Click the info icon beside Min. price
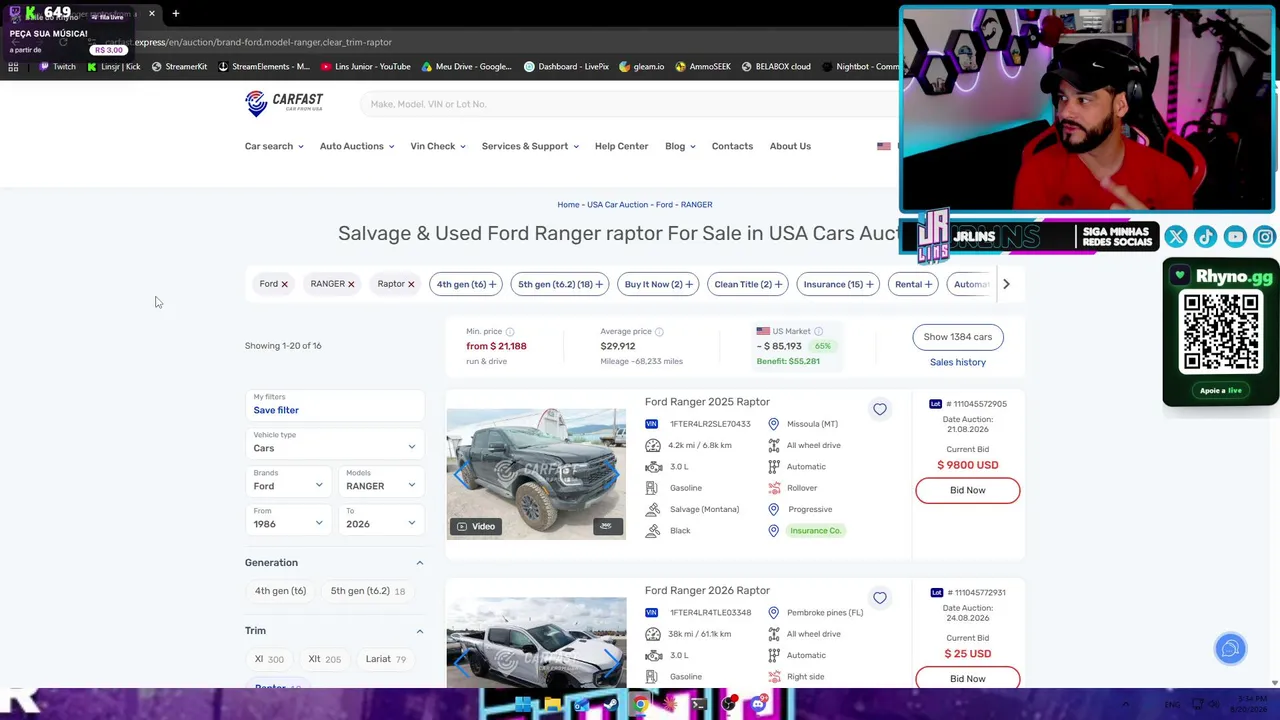Screen dimensions: 1280x720 pyautogui.click(x=510, y=332)
